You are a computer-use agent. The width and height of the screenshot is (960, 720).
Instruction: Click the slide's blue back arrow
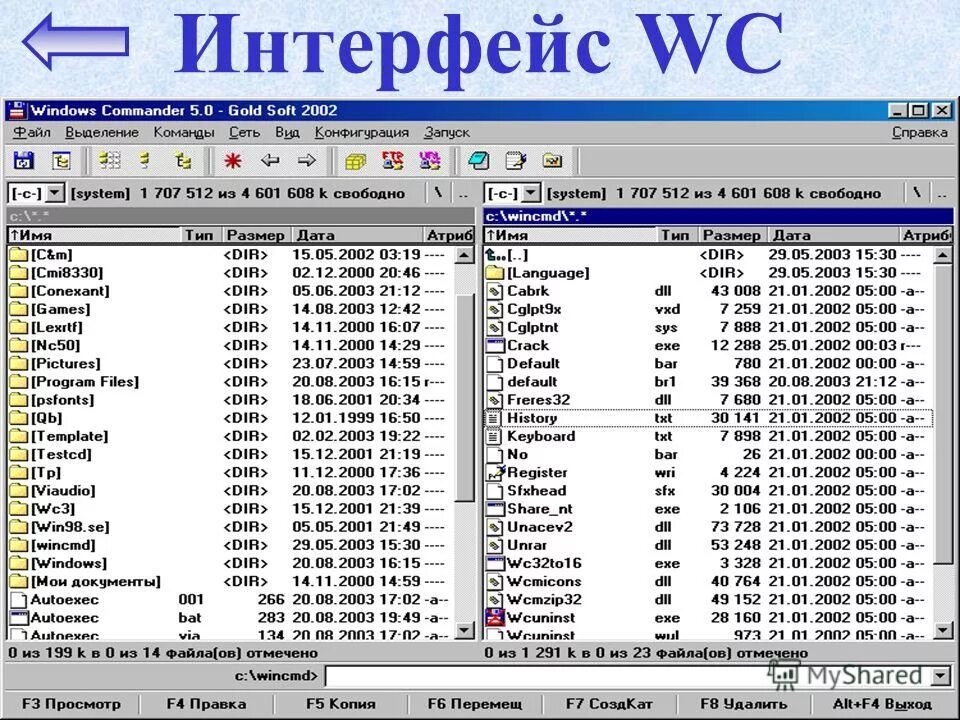tap(75, 42)
